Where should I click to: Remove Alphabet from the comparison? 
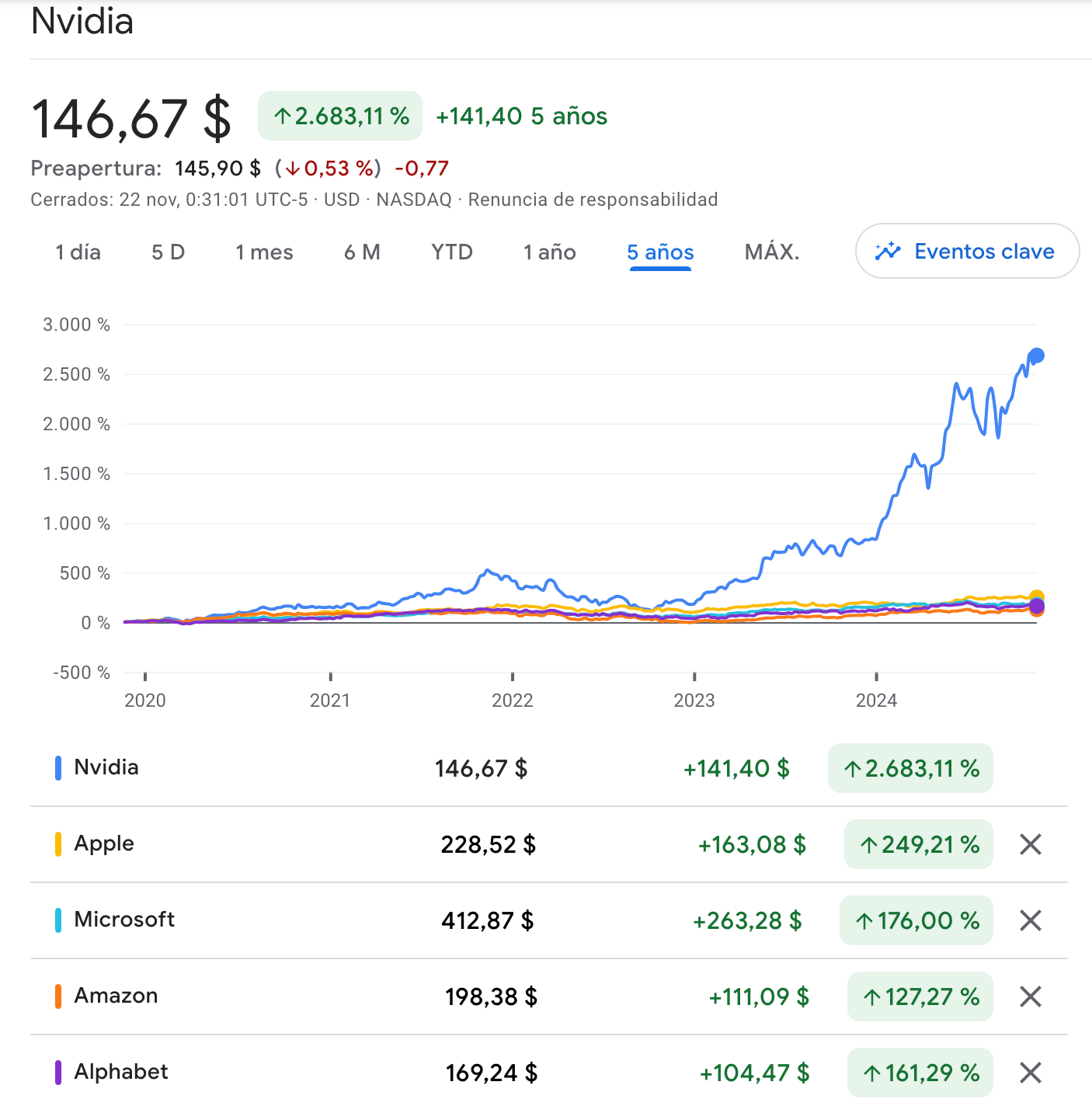click(1030, 1073)
